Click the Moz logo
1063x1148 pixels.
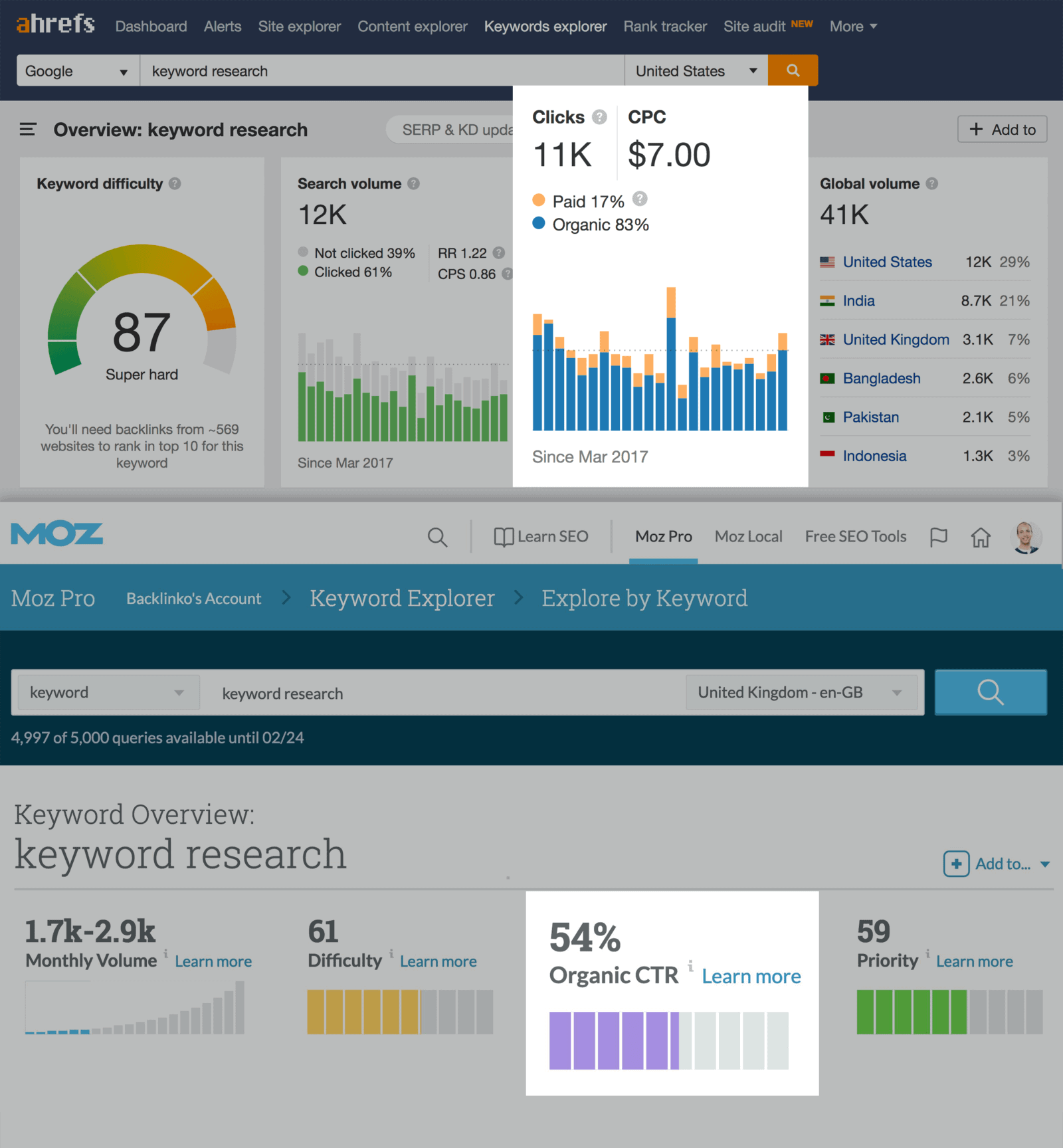57,535
